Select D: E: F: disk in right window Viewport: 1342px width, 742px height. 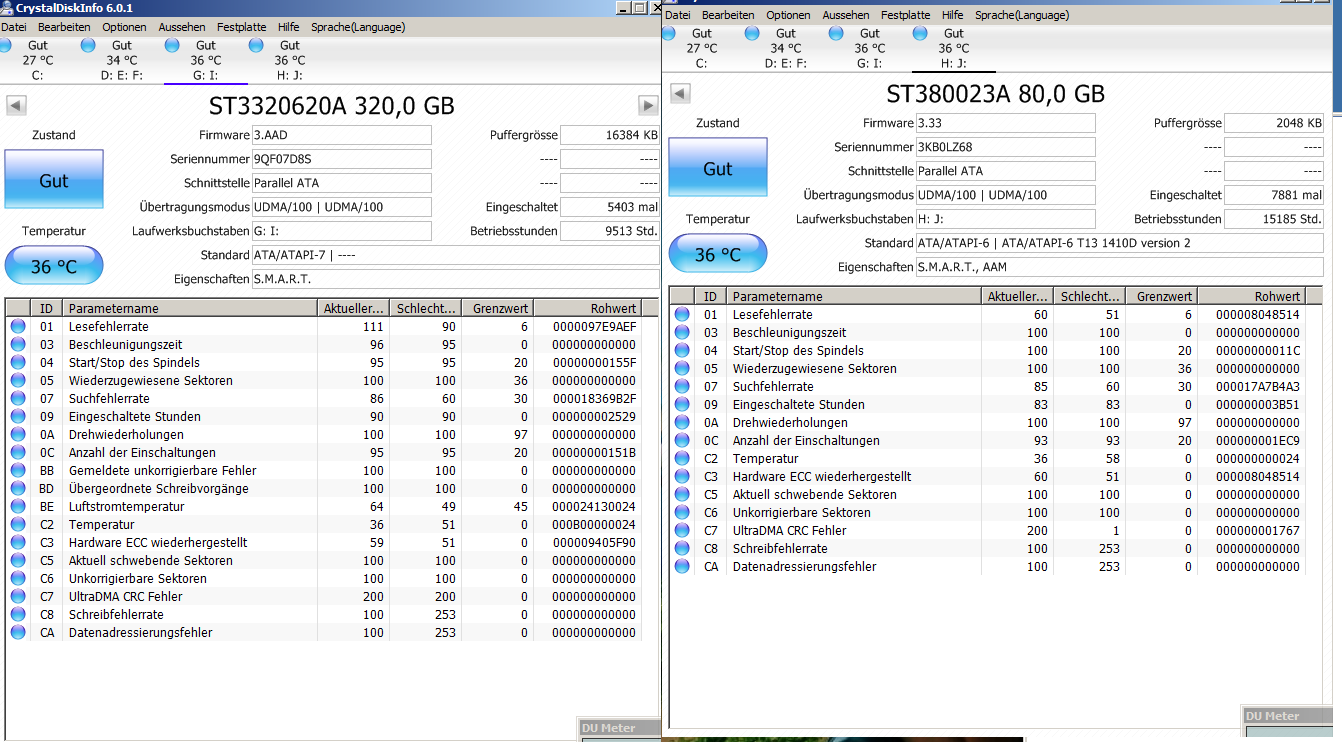785,48
